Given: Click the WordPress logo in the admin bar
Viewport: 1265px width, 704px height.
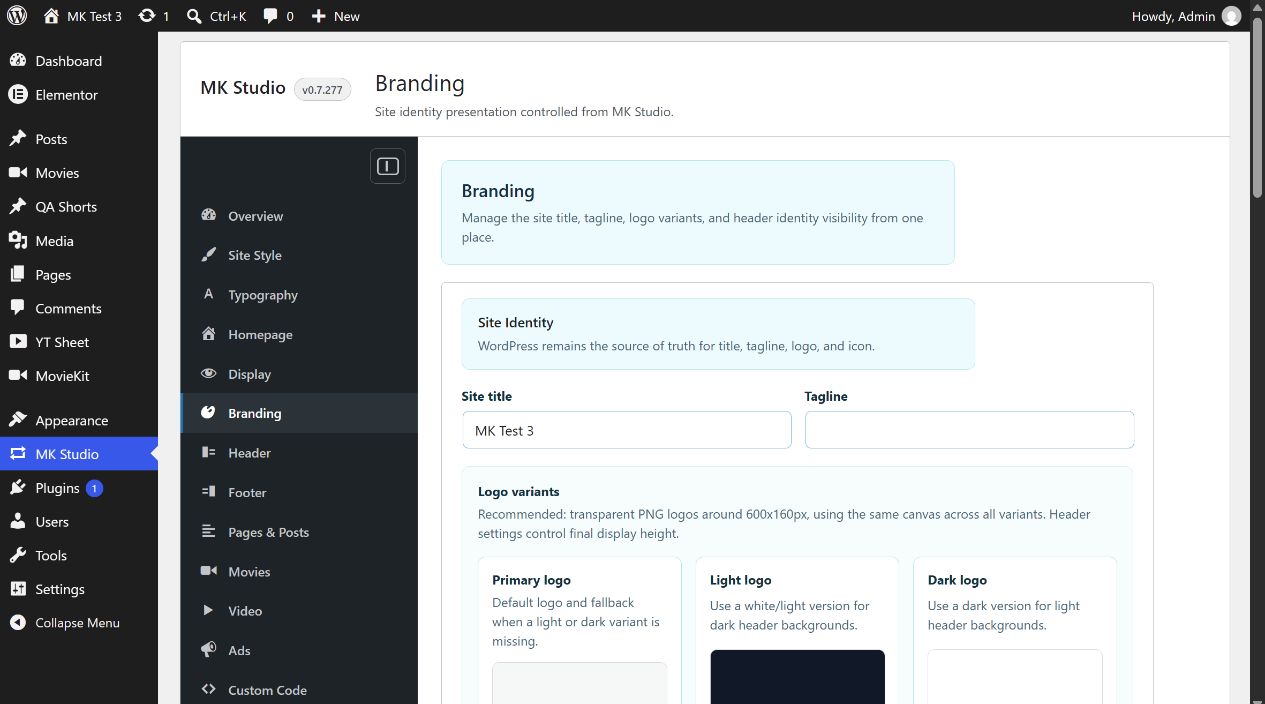Looking at the screenshot, I should (x=17, y=16).
